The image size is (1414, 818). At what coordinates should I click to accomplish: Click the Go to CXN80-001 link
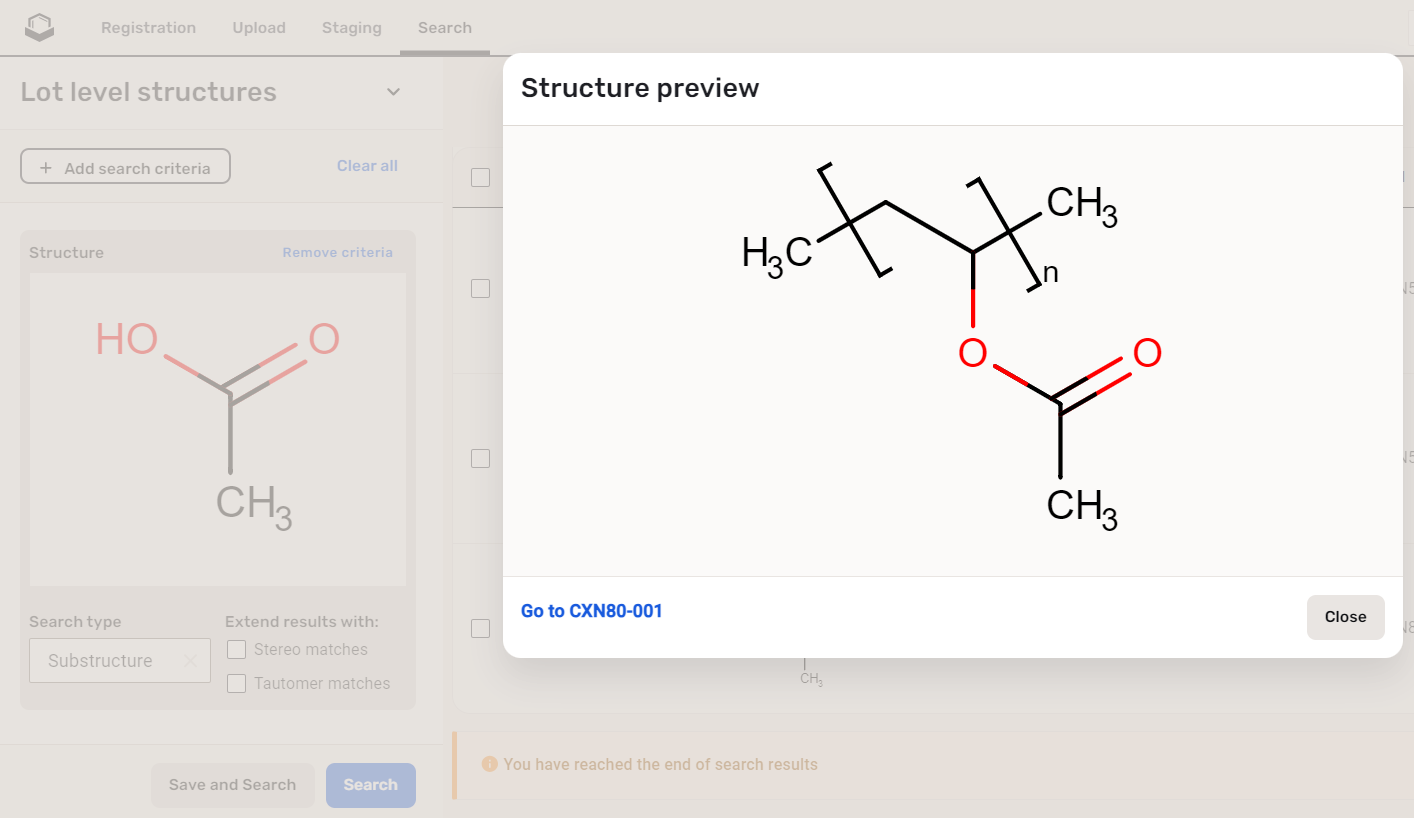(x=591, y=610)
